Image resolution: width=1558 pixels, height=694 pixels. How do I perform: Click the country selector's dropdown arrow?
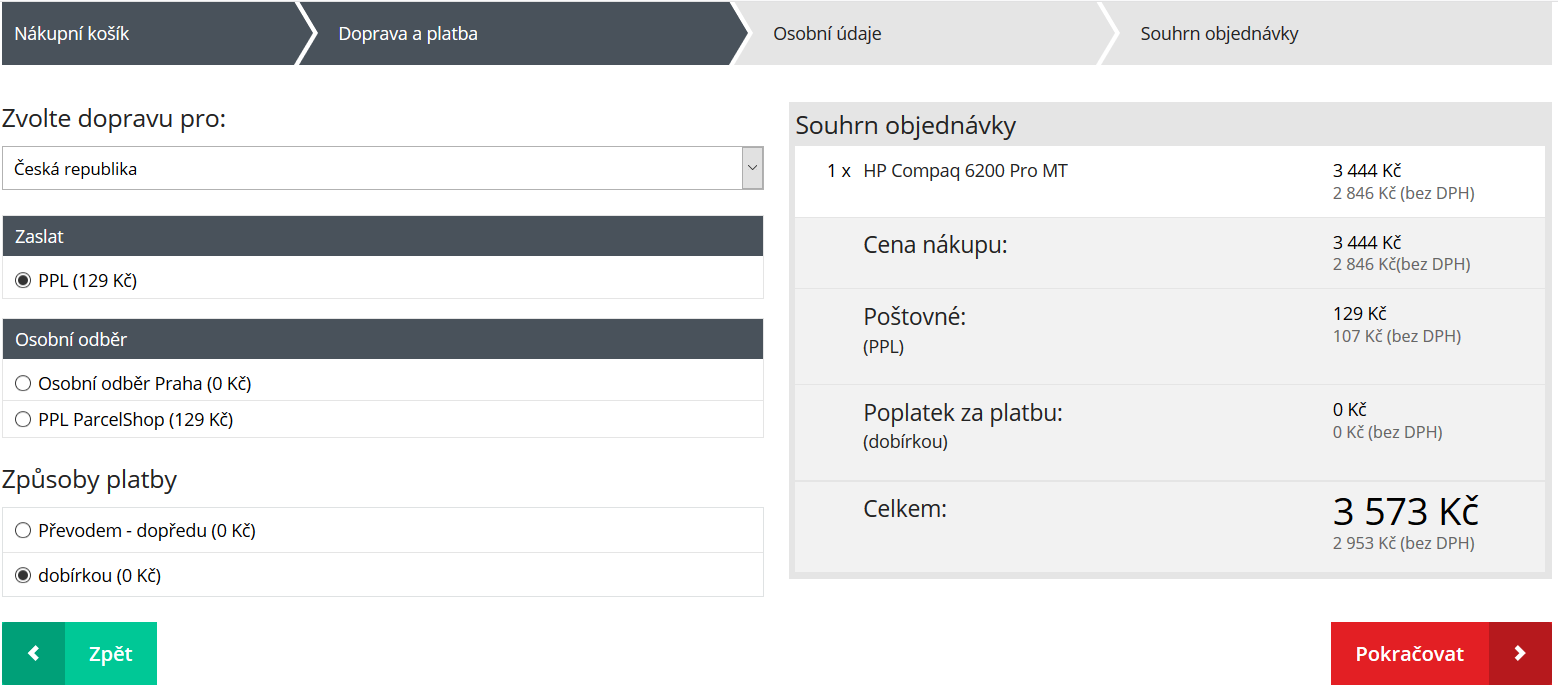752,169
